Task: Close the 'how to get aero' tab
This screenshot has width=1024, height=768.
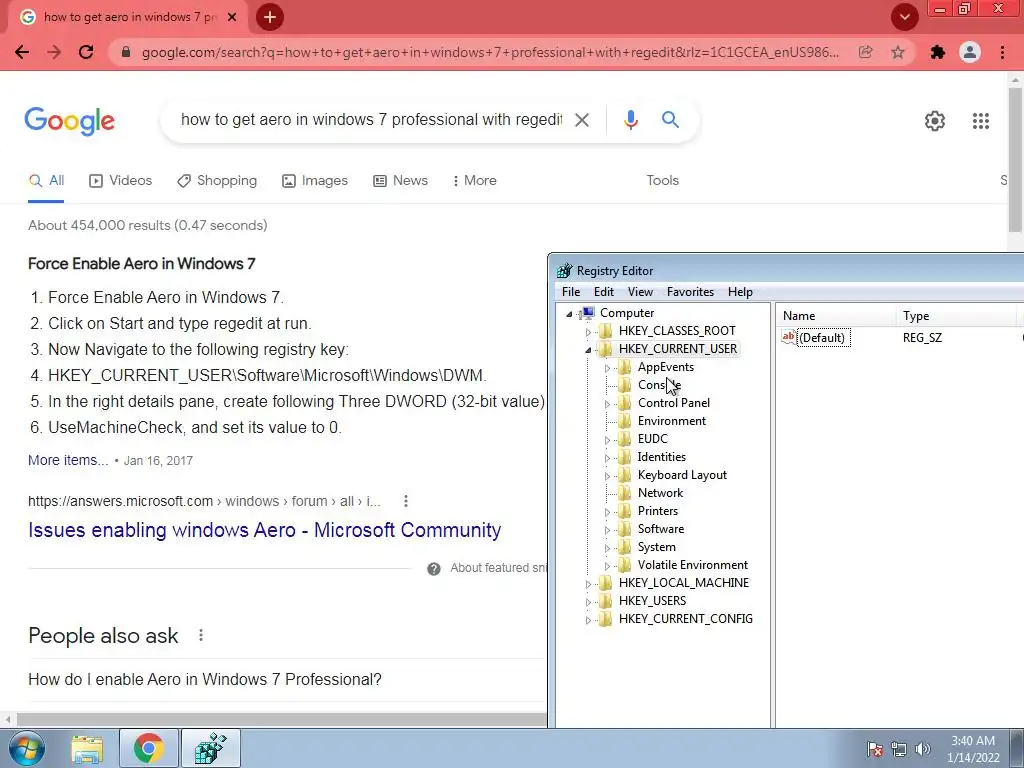Action: click(232, 17)
